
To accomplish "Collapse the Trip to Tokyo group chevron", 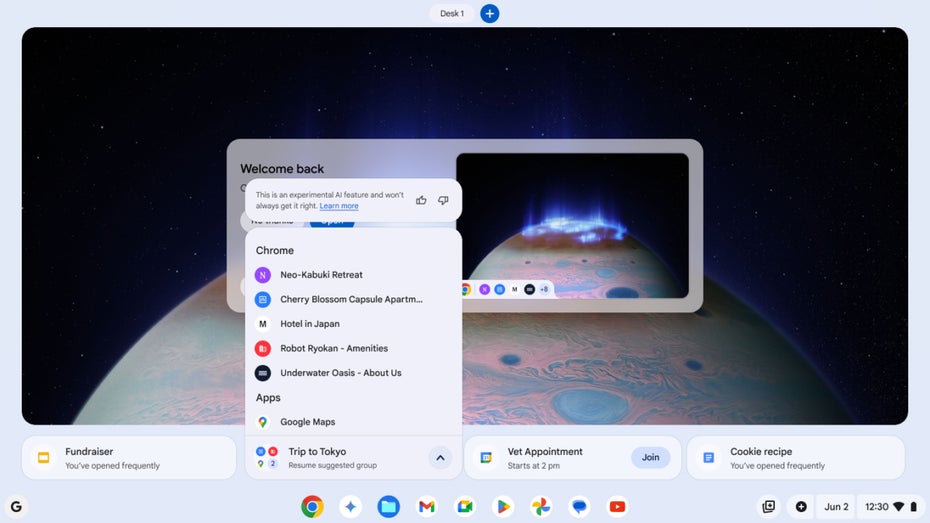I will pos(440,458).
